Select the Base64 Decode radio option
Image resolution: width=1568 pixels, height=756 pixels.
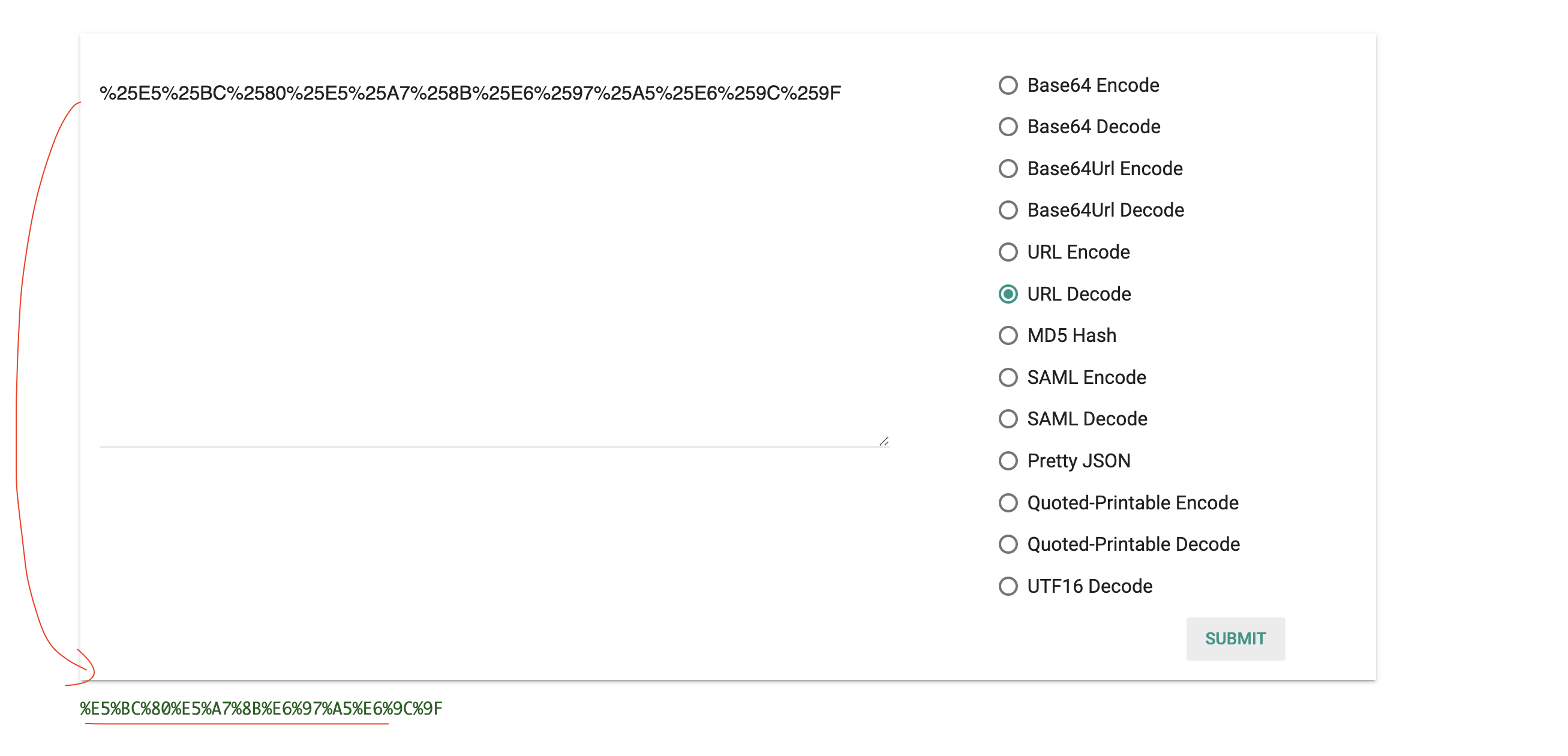(x=1008, y=127)
